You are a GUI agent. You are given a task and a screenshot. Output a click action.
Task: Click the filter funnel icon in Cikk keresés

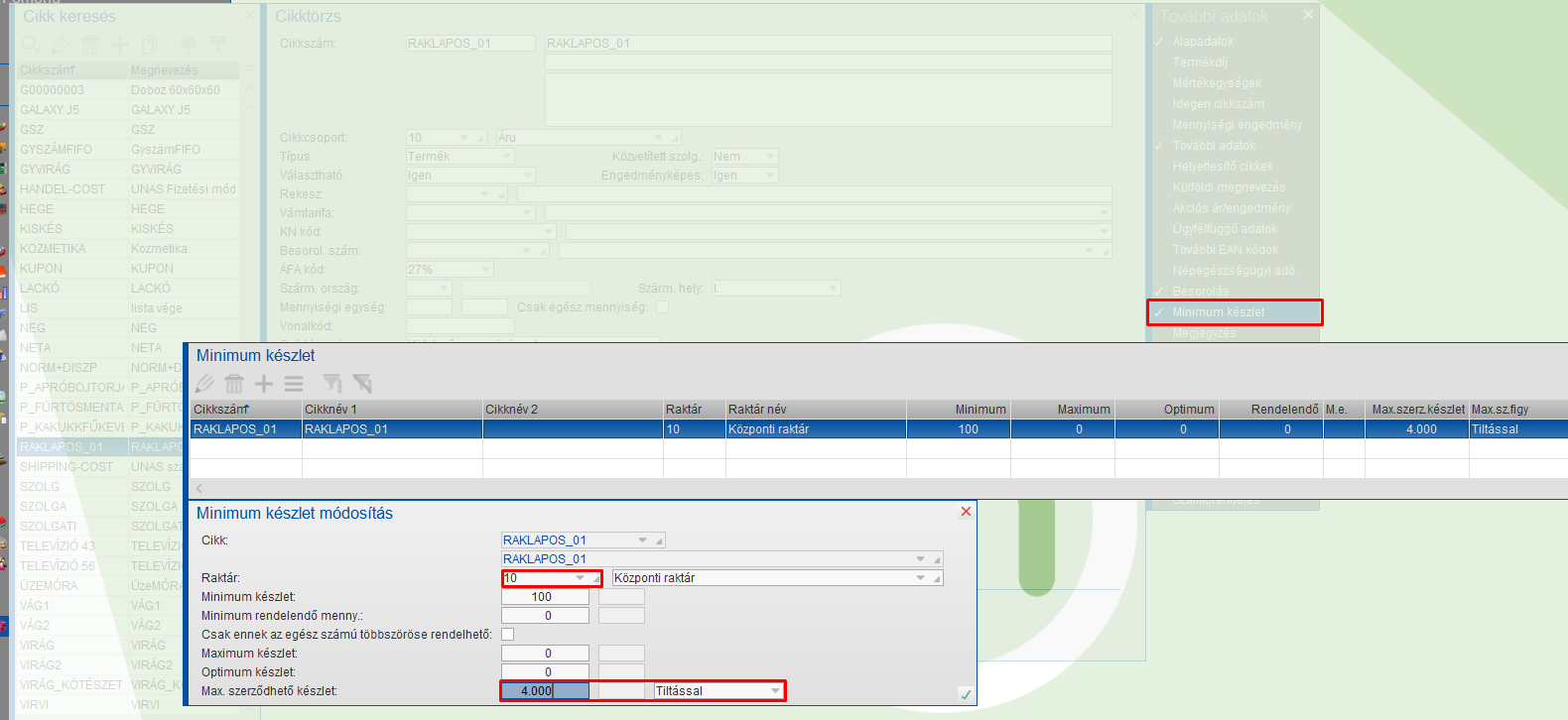(217, 45)
